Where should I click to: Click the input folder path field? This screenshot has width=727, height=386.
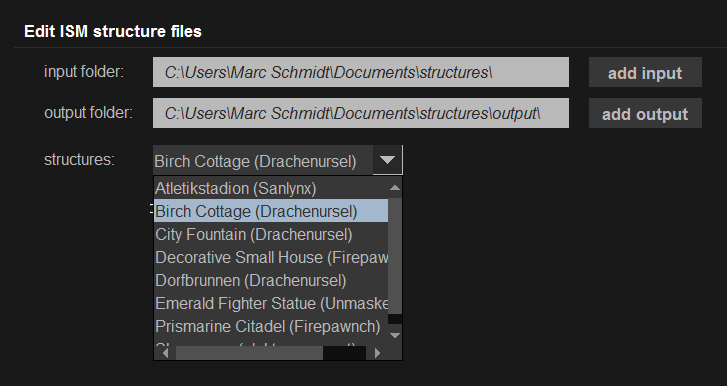361,72
